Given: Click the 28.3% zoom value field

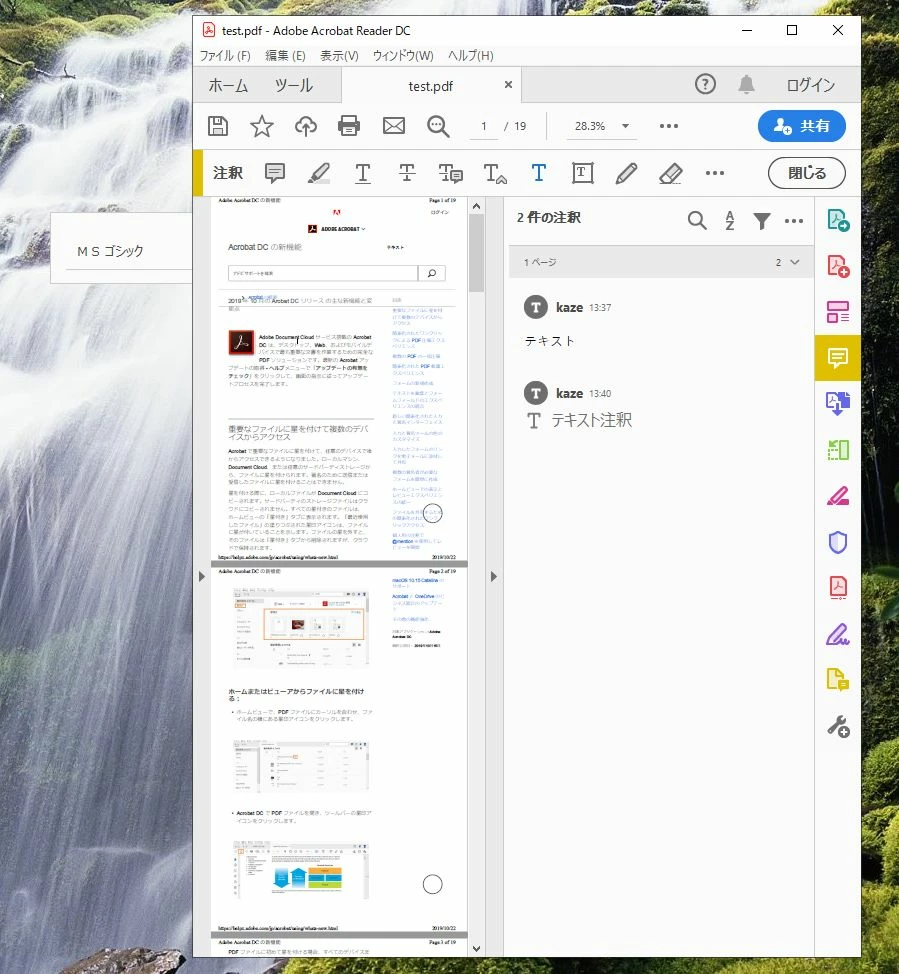Looking at the screenshot, I should pos(590,126).
